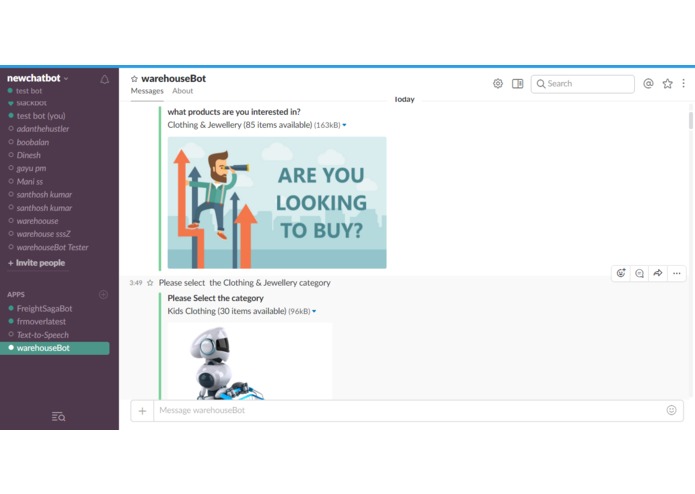Click the Message warehouseBot input field

click(408, 411)
